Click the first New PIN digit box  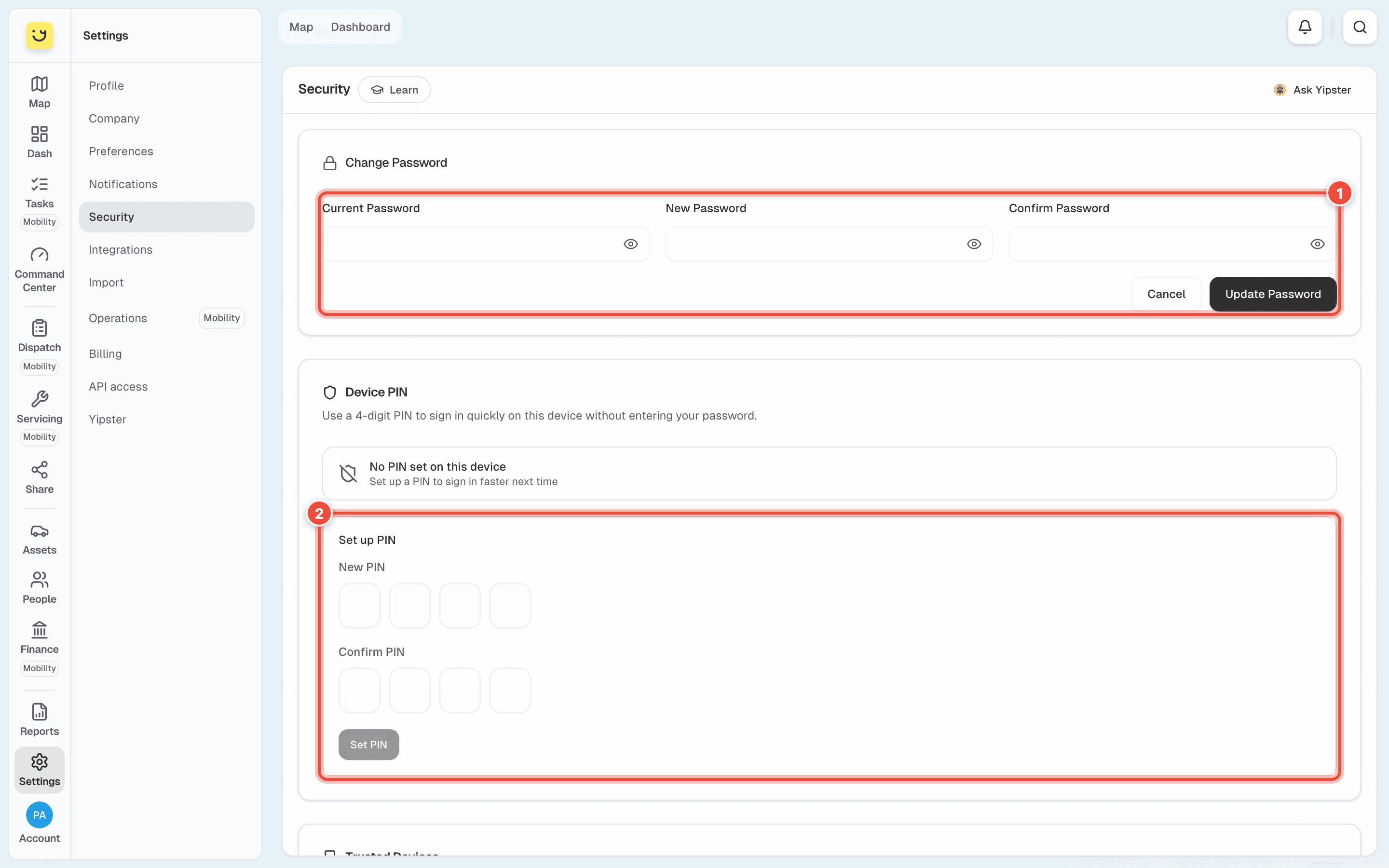pyautogui.click(x=359, y=606)
